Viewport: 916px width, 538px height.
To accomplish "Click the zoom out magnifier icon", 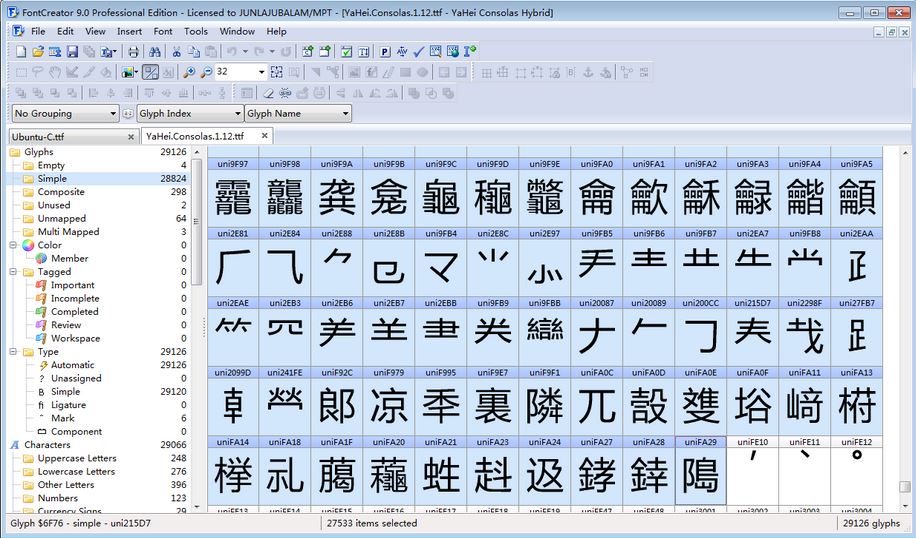I will click(x=206, y=72).
